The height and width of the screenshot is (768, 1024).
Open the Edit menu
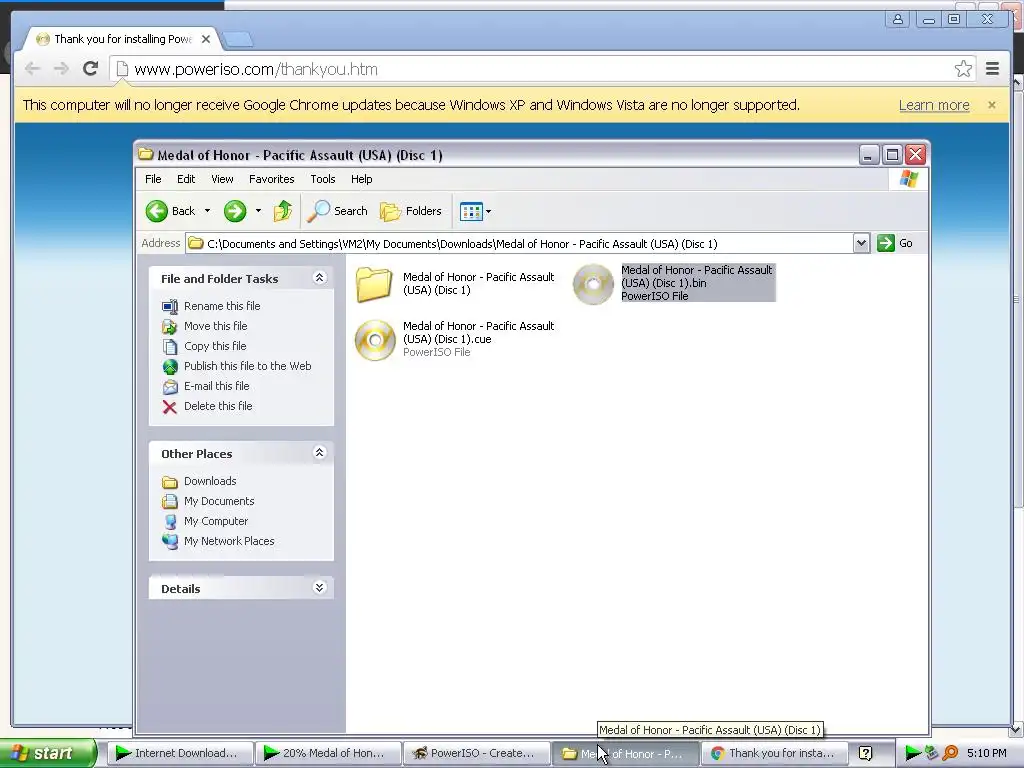click(x=186, y=179)
